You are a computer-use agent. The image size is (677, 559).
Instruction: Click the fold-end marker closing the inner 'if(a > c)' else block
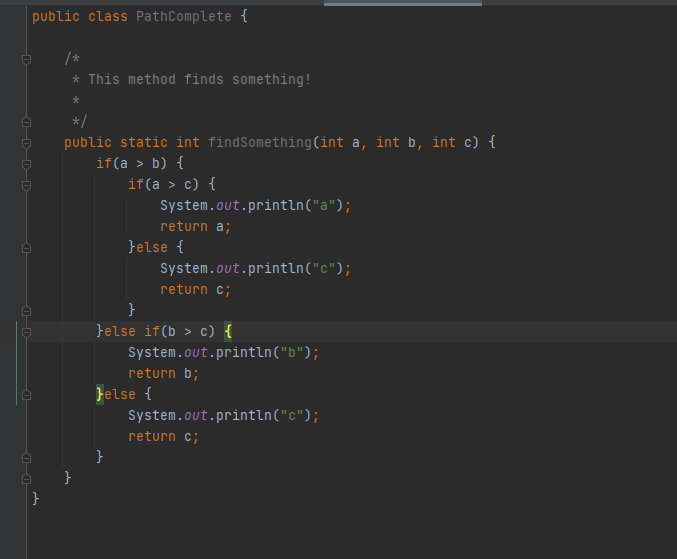click(x=26, y=311)
